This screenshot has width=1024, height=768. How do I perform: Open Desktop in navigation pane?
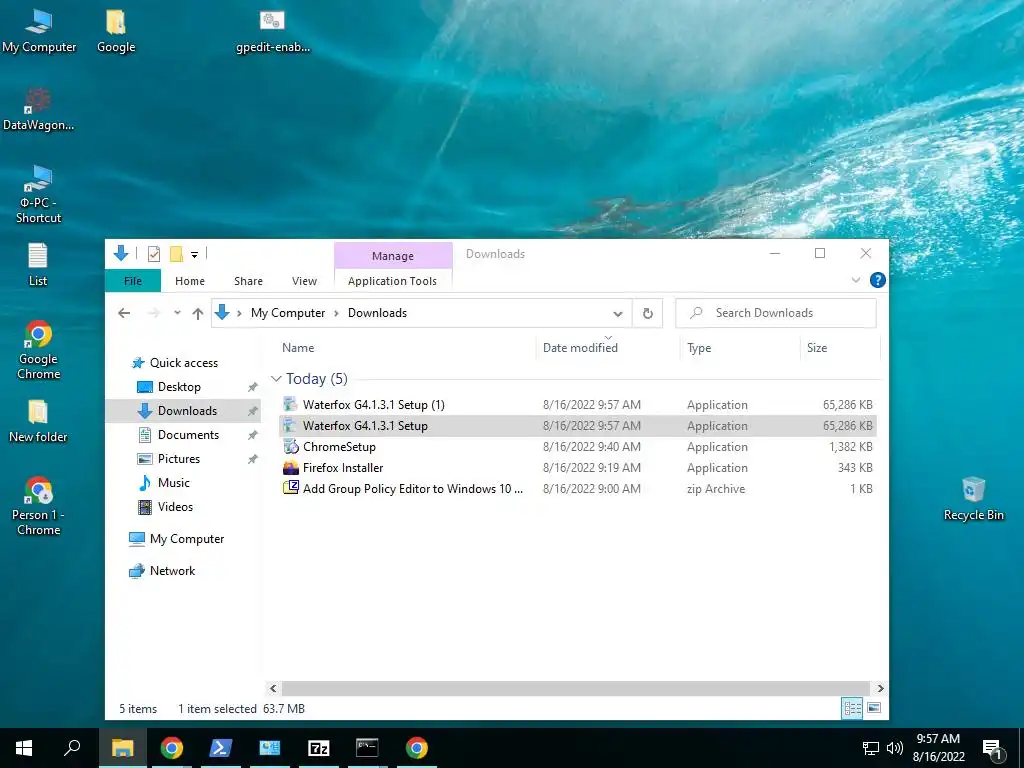point(179,387)
